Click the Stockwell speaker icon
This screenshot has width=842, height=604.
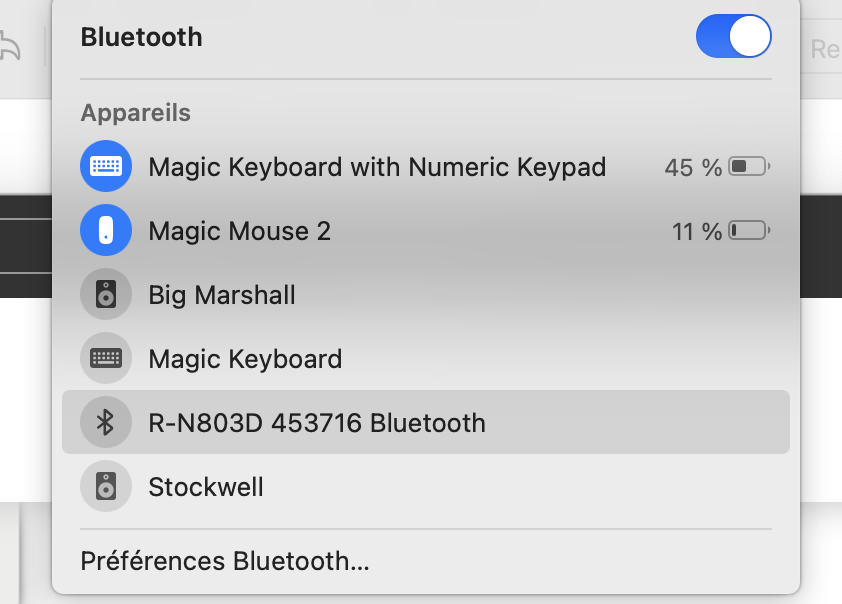(105, 487)
